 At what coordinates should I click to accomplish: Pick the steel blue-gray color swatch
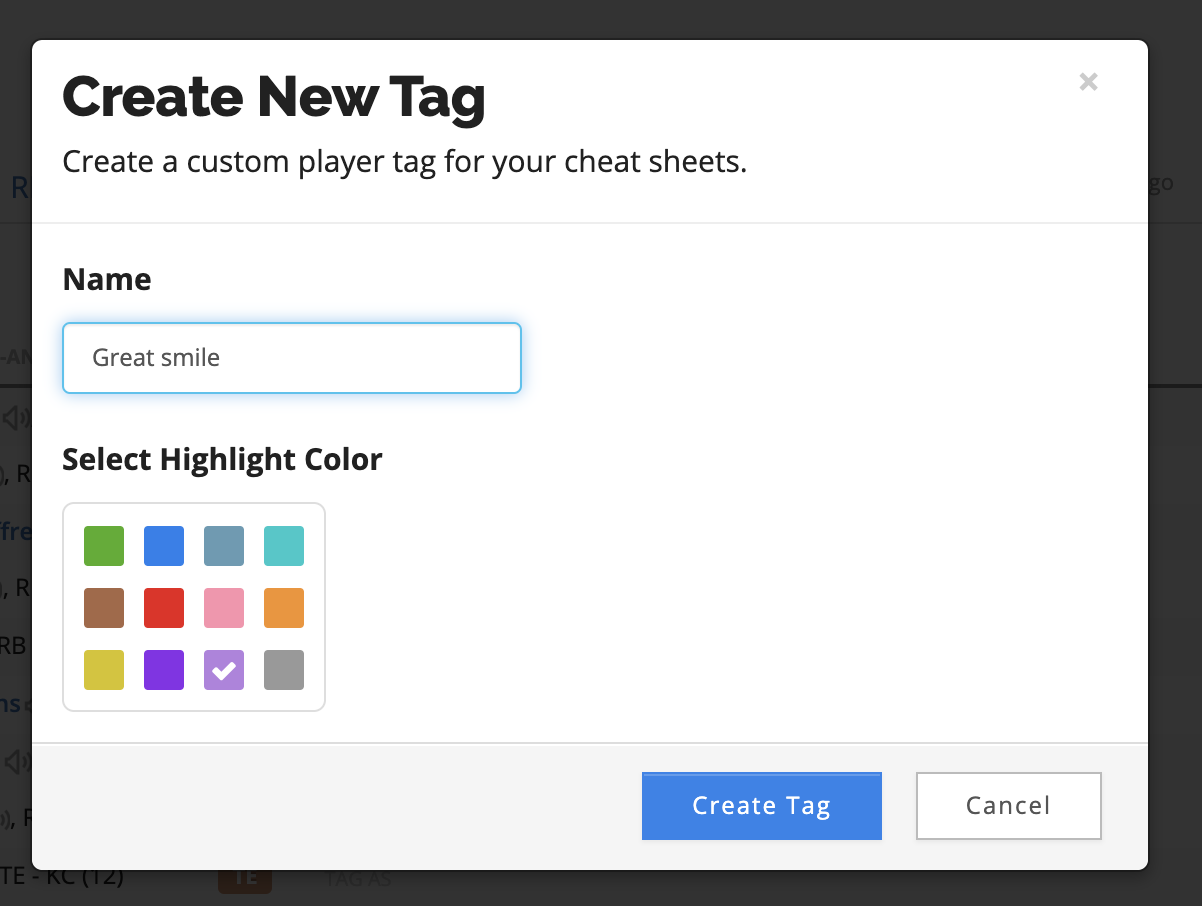(224, 546)
